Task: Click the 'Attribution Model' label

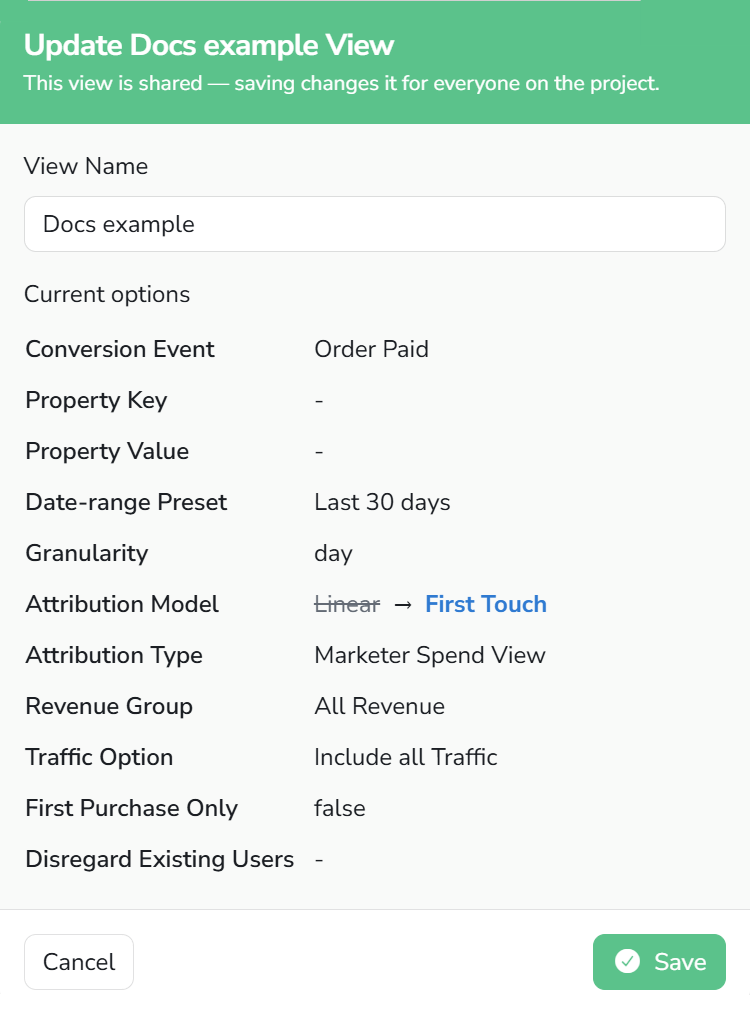Action: [122, 604]
